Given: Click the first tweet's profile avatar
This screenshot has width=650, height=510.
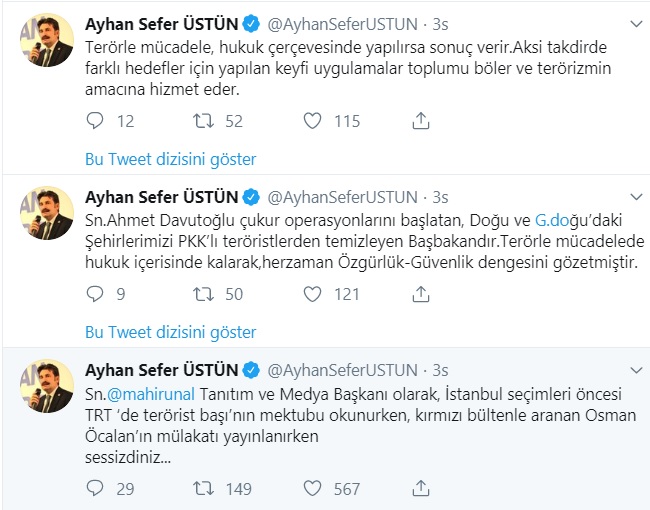Looking at the screenshot, I should [47, 40].
